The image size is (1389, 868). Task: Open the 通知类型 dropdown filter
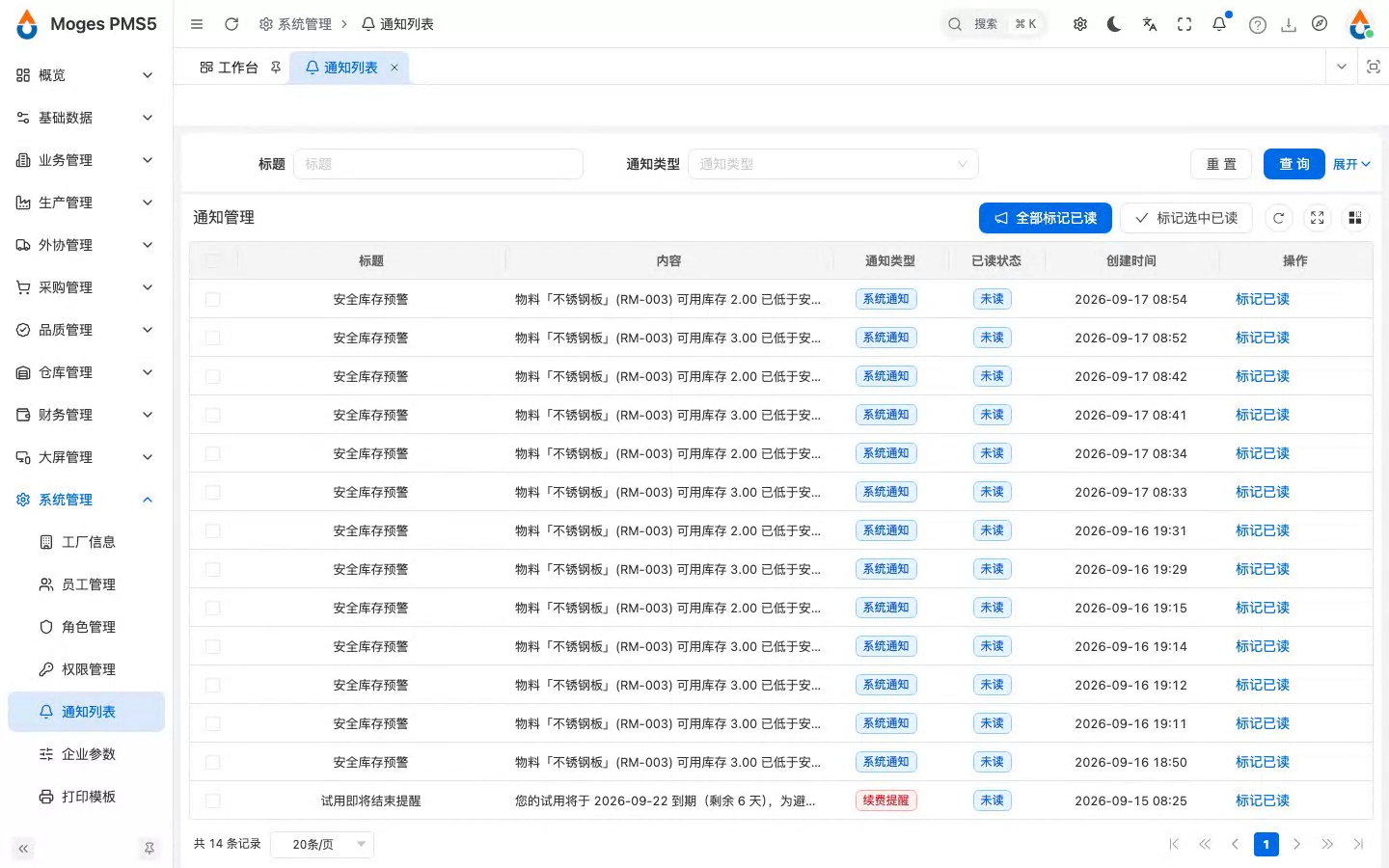coord(833,164)
